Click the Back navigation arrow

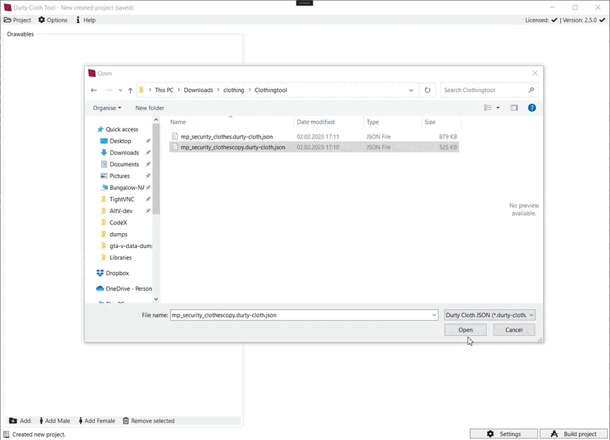tap(94, 90)
